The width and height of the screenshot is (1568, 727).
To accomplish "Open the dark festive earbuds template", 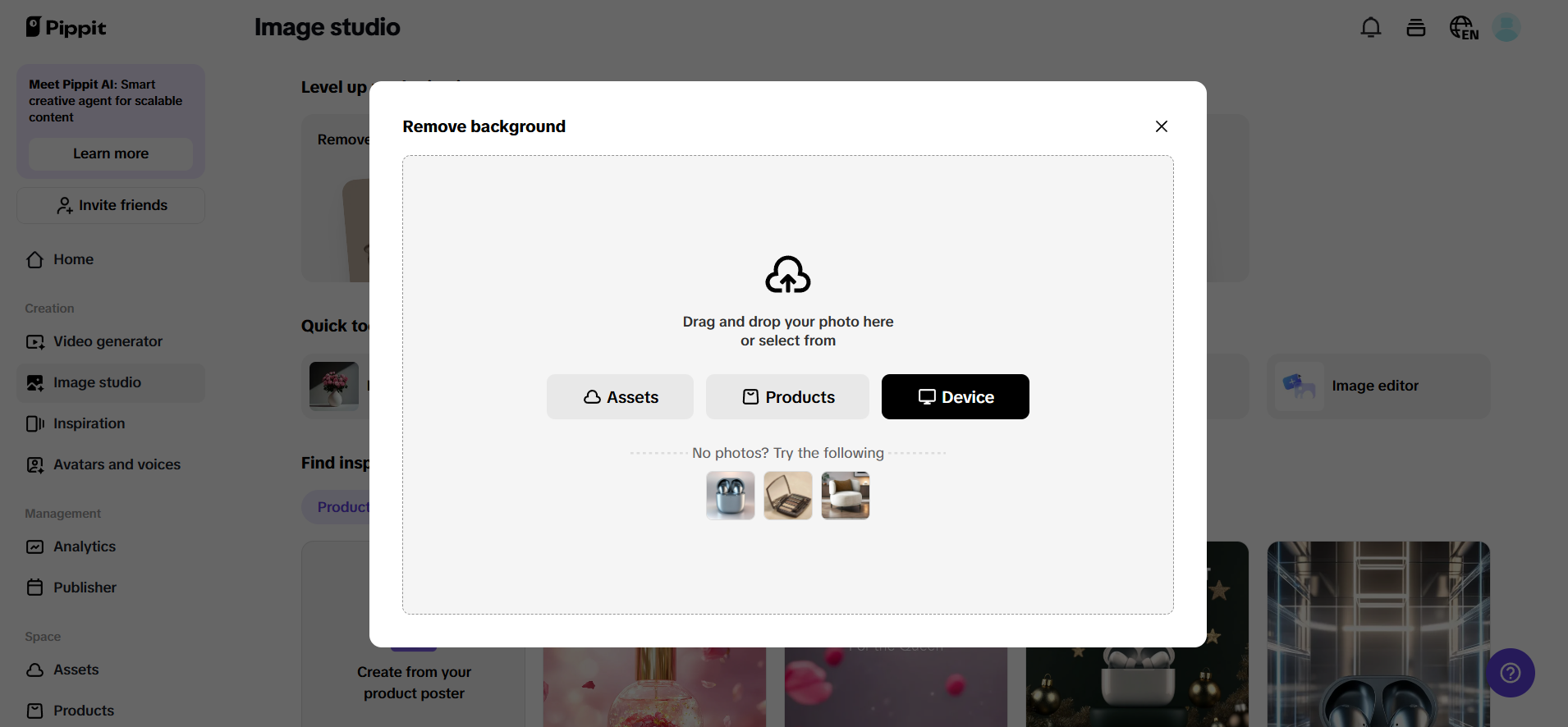I will 1138,686.
